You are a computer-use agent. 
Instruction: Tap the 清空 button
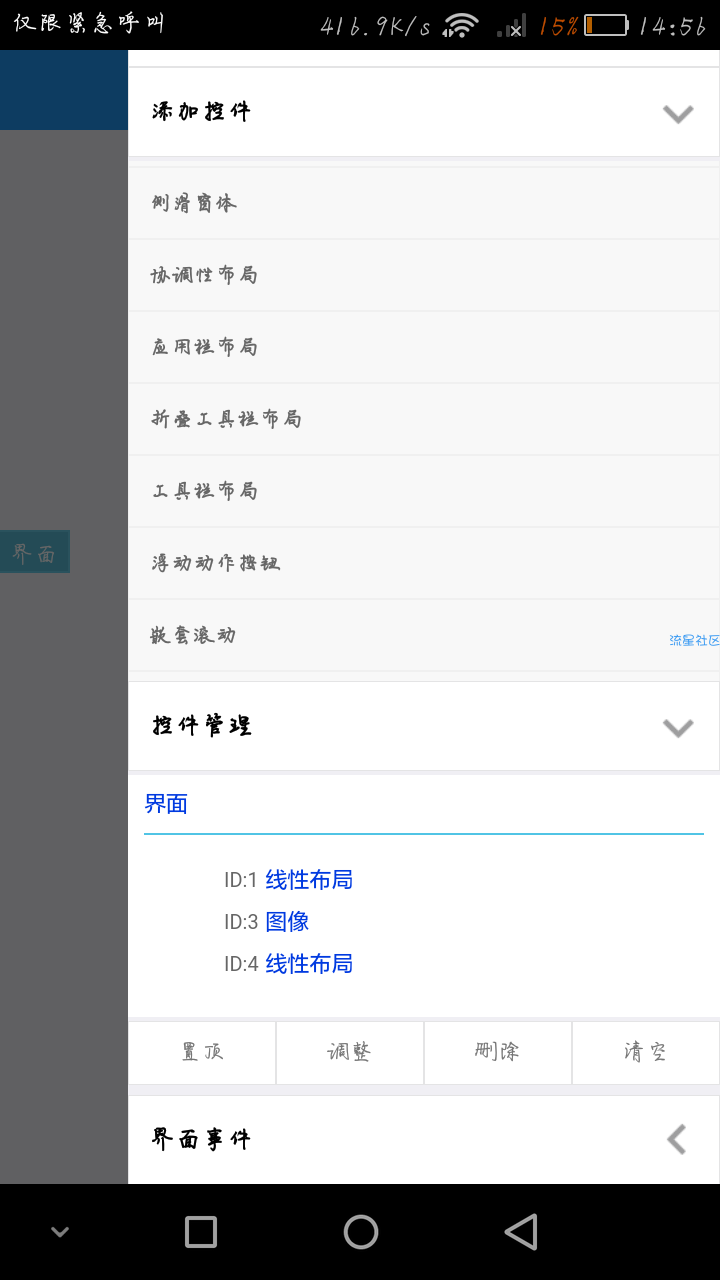pyautogui.click(x=646, y=1052)
